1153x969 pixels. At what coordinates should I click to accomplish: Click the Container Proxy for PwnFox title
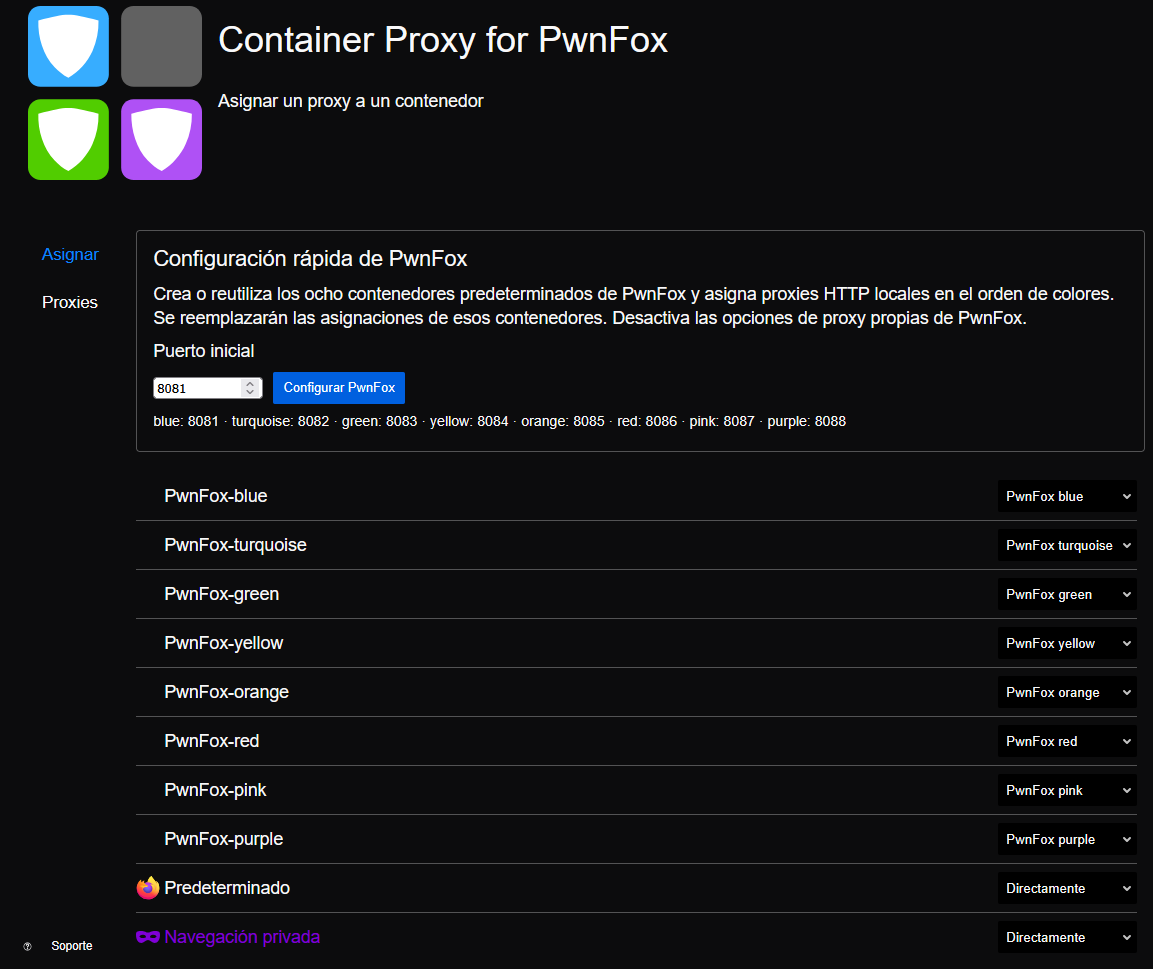pyautogui.click(x=443, y=40)
